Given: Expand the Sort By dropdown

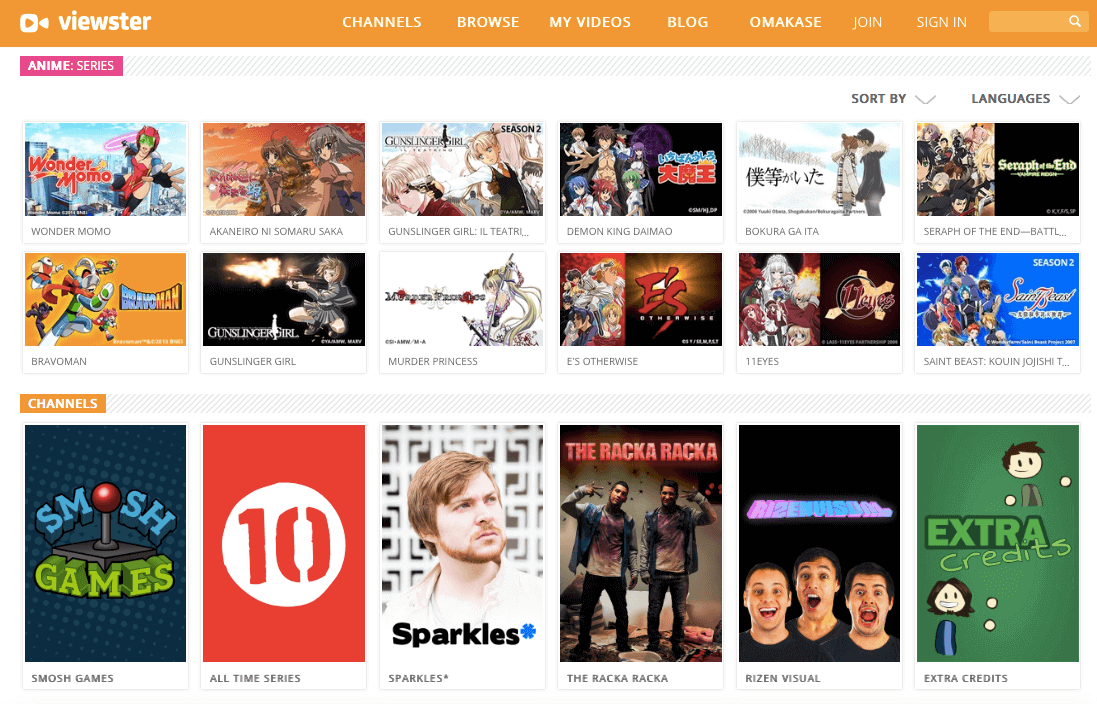Looking at the screenshot, I should (x=893, y=99).
